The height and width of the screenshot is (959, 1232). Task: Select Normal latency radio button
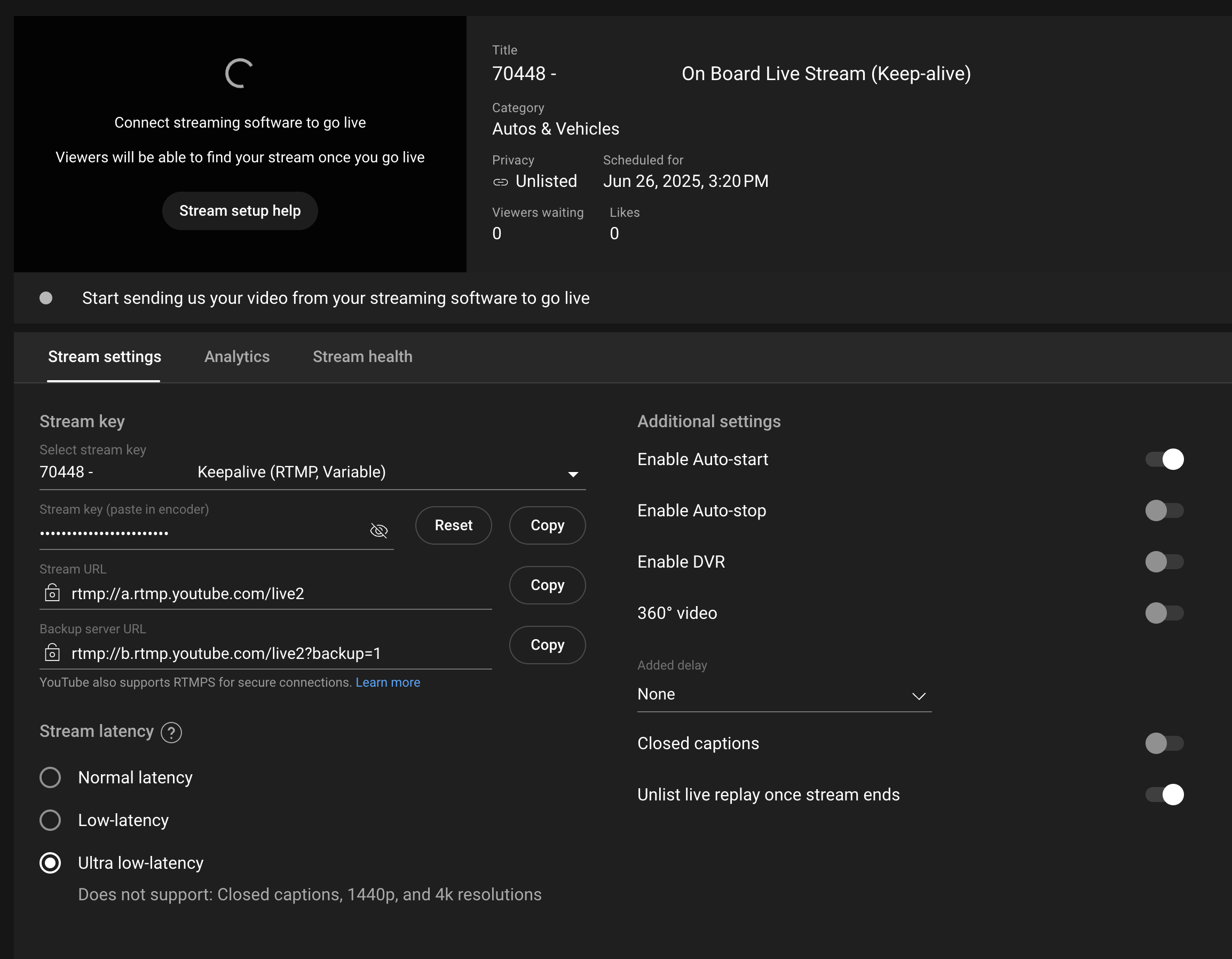[x=50, y=777]
